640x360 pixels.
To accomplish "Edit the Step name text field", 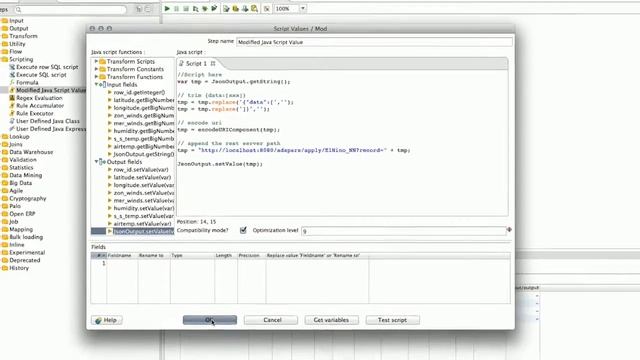I will pyautogui.click(x=374, y=42).
